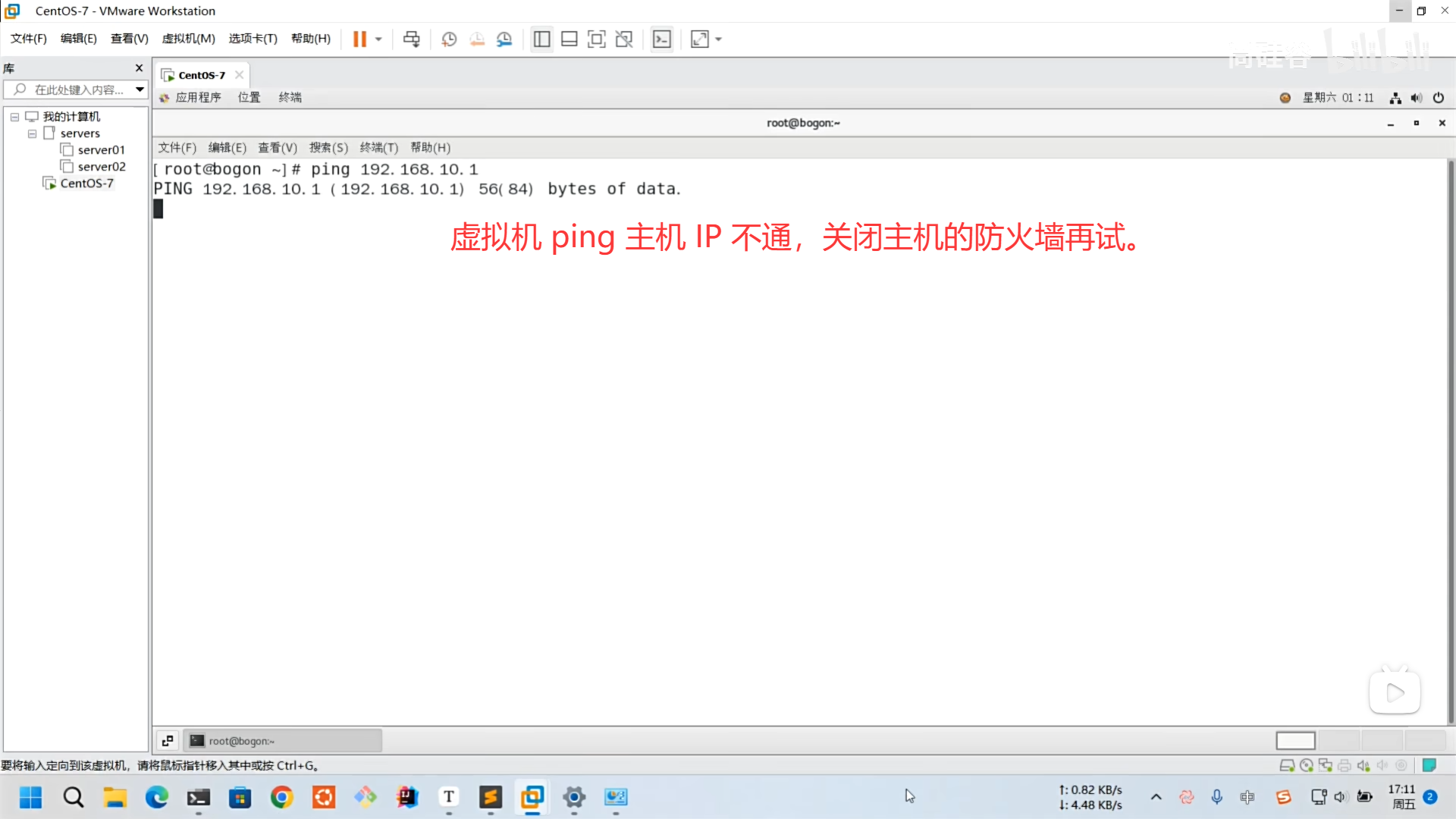
Task: Enter full screen mode icon
Action: click(597, 39)
